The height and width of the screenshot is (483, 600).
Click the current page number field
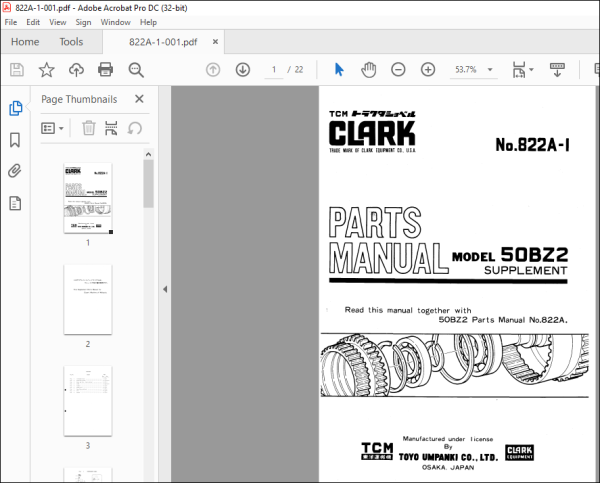point(274,70)
